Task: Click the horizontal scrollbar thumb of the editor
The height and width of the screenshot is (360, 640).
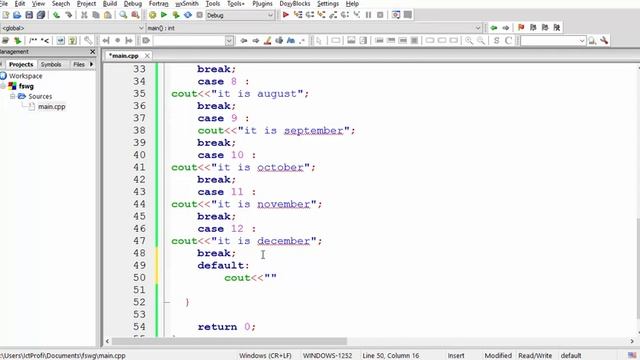Action: [x=229, y=341]
